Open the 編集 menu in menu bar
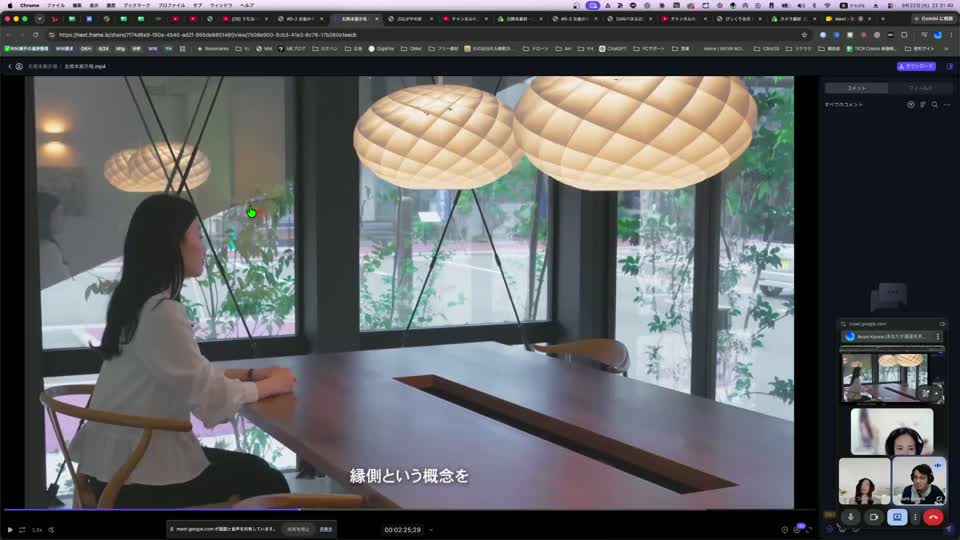 pyautogui.click(x=77, y=5)
